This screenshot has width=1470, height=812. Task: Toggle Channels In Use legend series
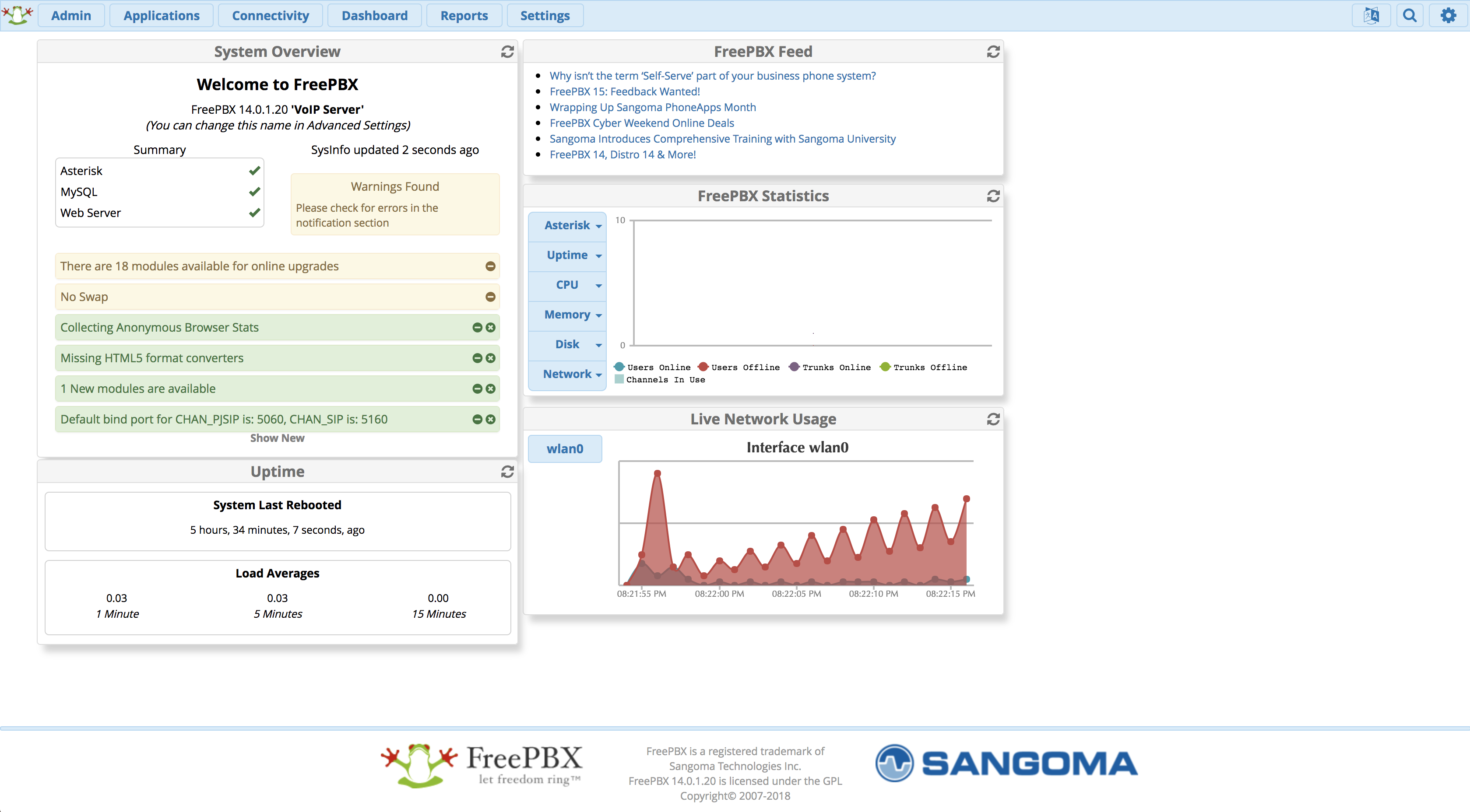660,380
